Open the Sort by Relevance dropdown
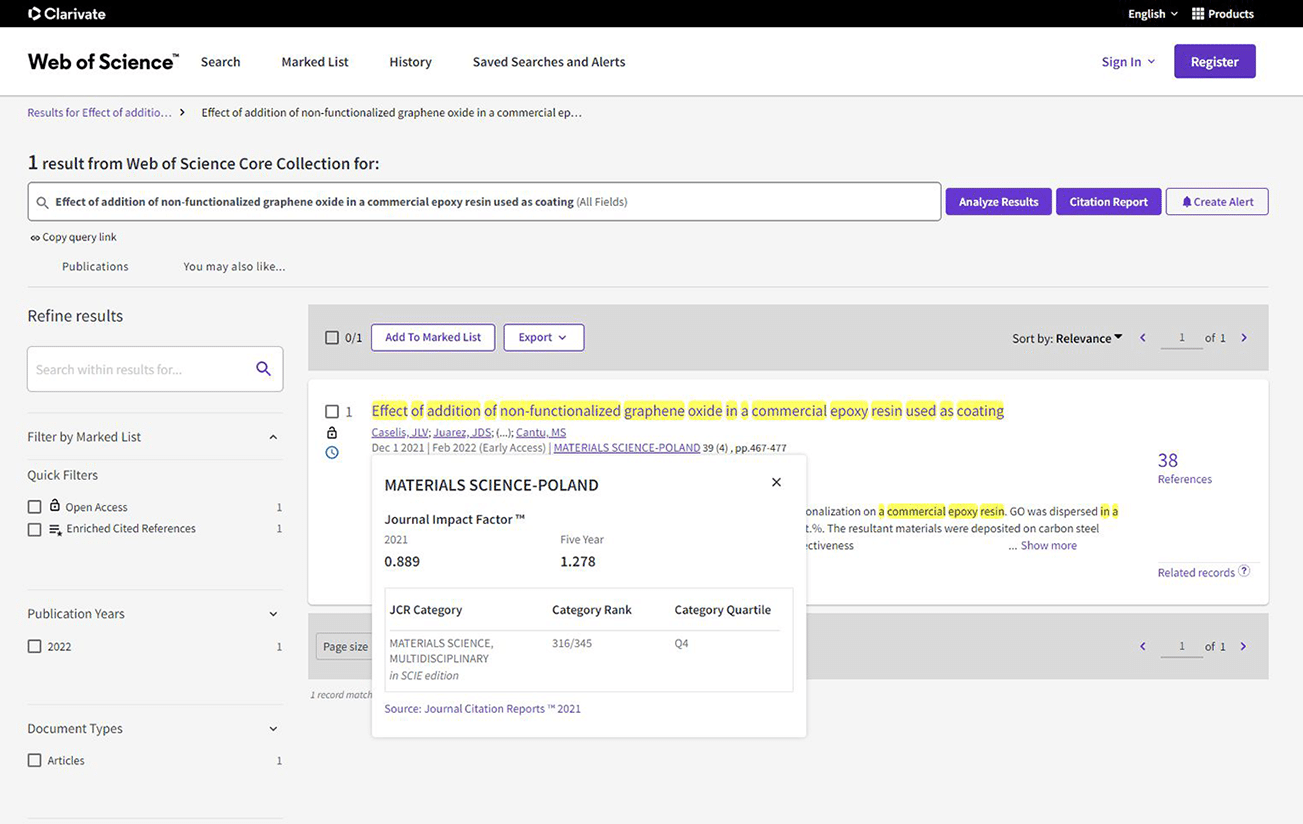The height and width of the screenshot is (824, 1303). click(1089, 338)
